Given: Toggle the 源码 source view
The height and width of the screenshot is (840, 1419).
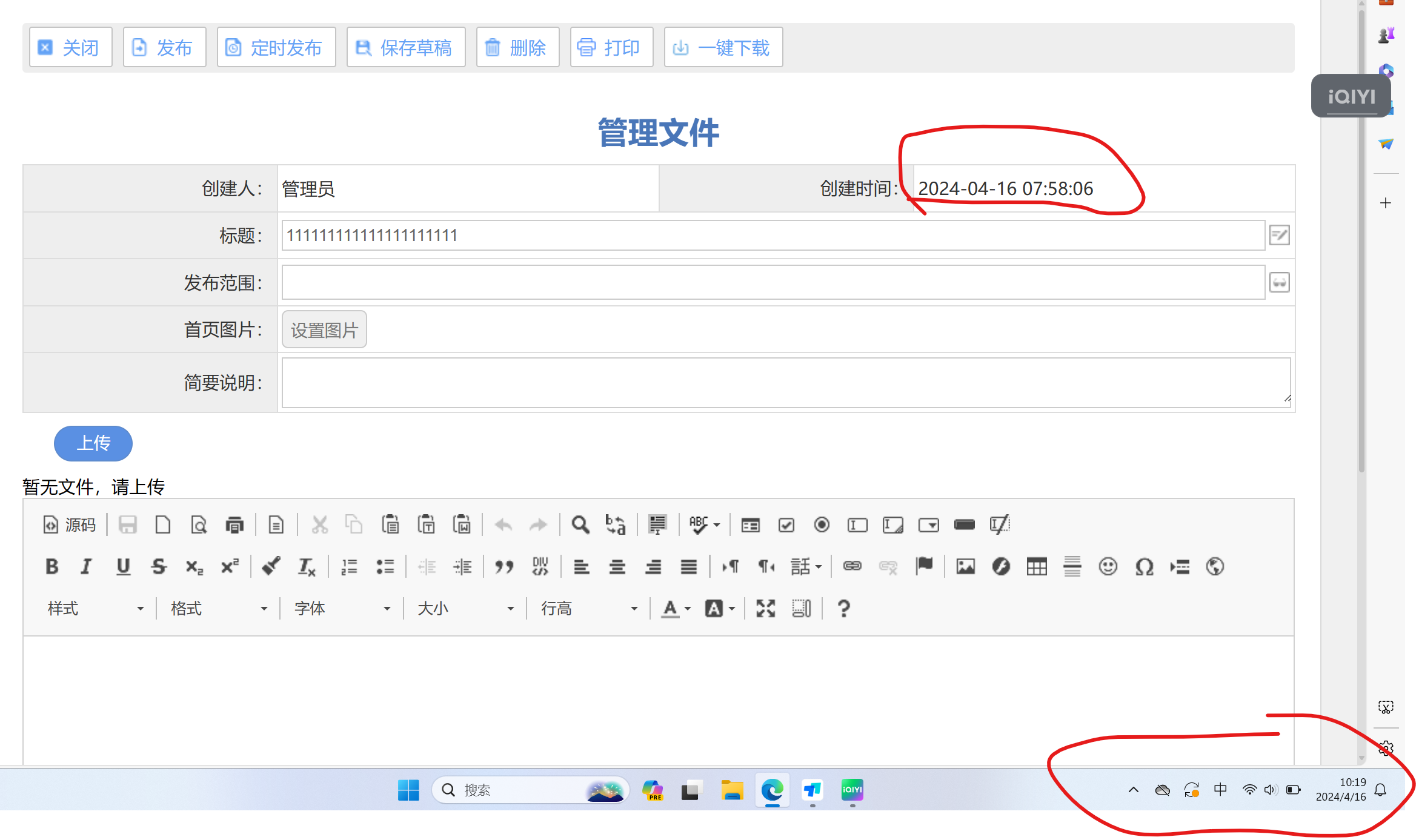Looking at the screenshot, I should (x=70, y=524).
